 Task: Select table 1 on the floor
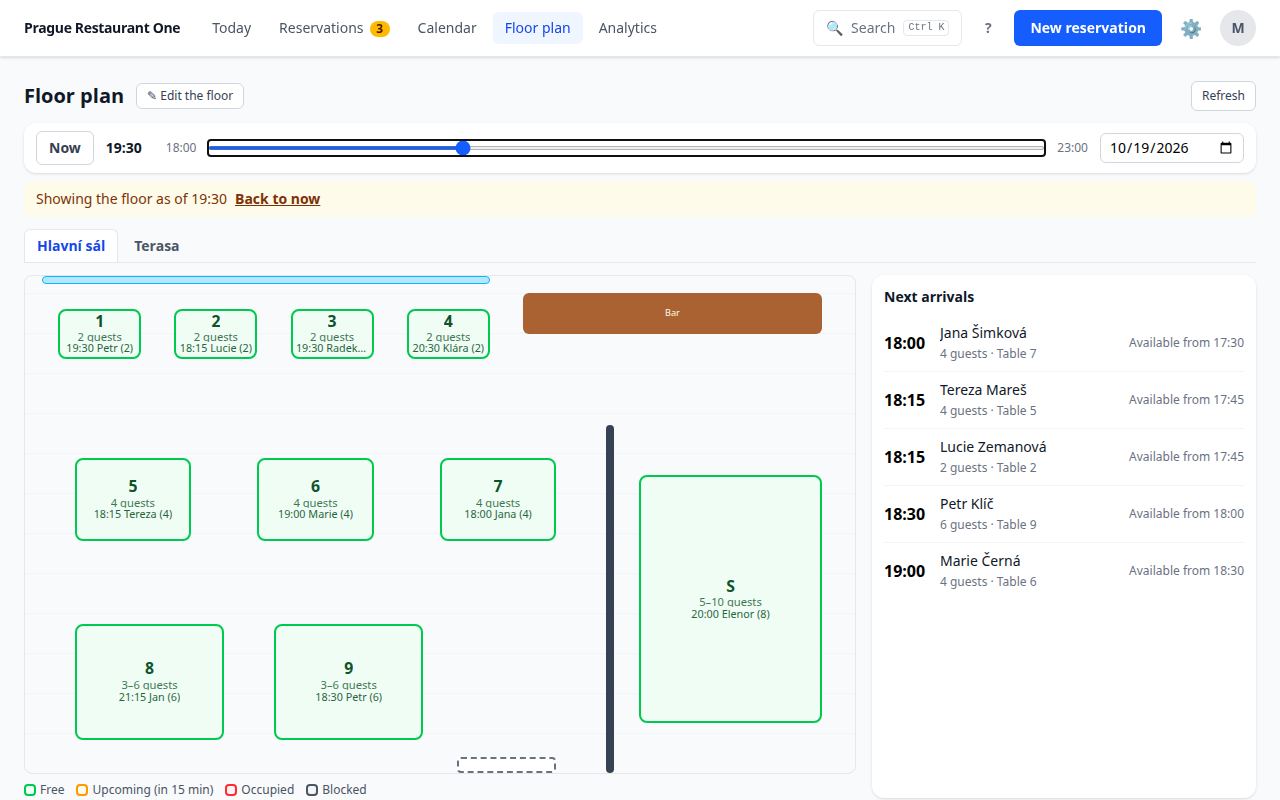(99, 334)
